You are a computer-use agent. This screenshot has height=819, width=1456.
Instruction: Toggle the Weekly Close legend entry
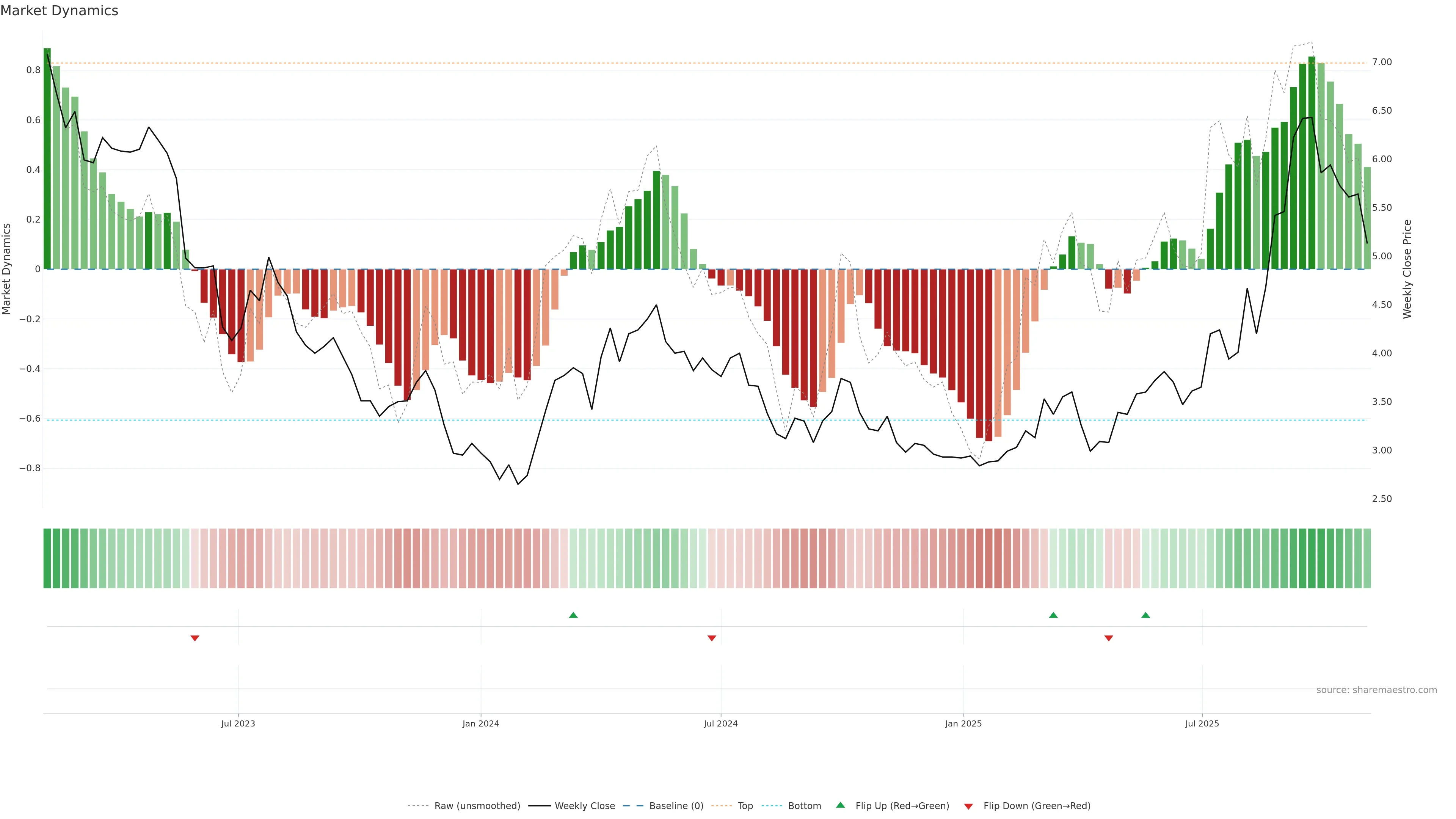pyautogui.click(x=584, y=806)
